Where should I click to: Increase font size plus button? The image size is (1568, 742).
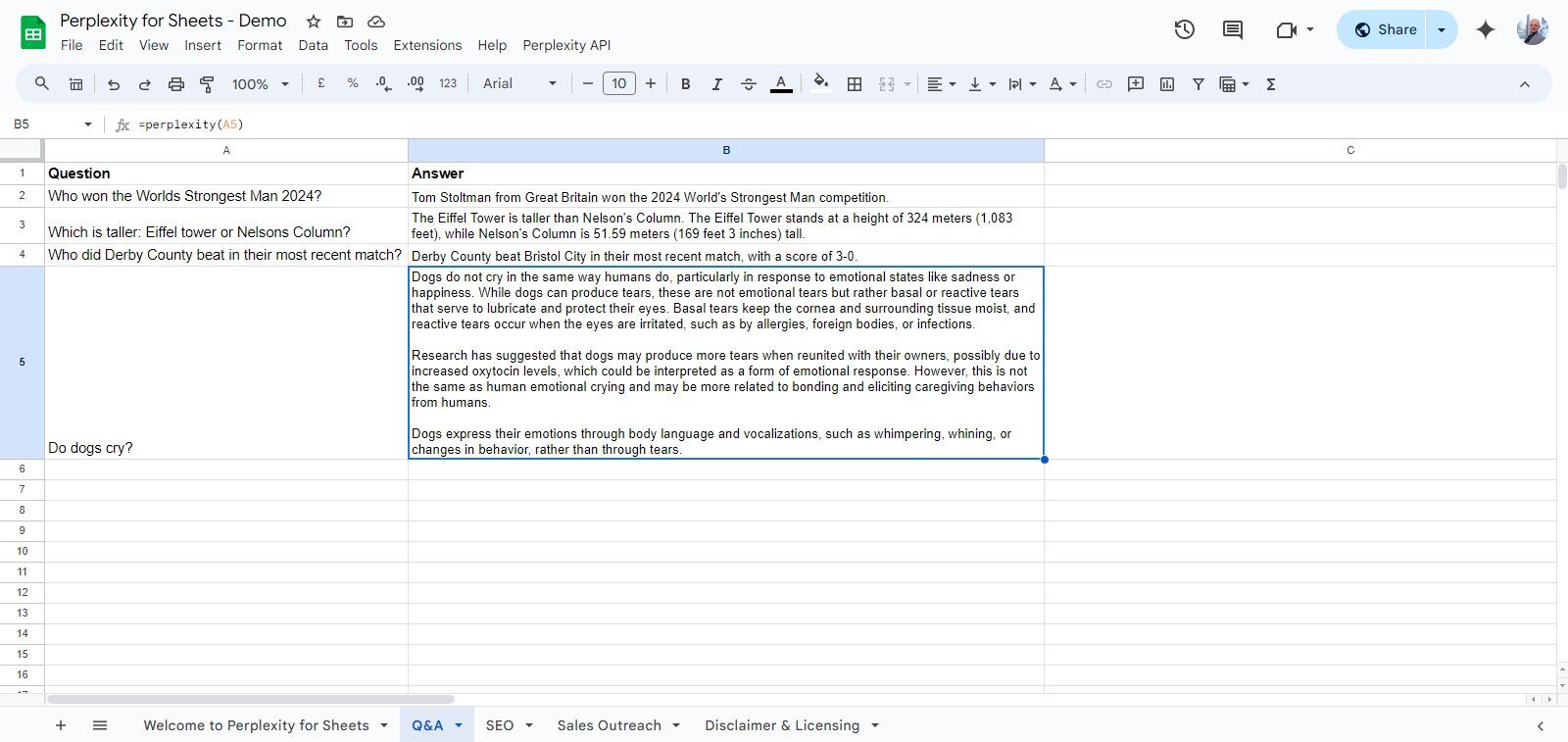651,84
